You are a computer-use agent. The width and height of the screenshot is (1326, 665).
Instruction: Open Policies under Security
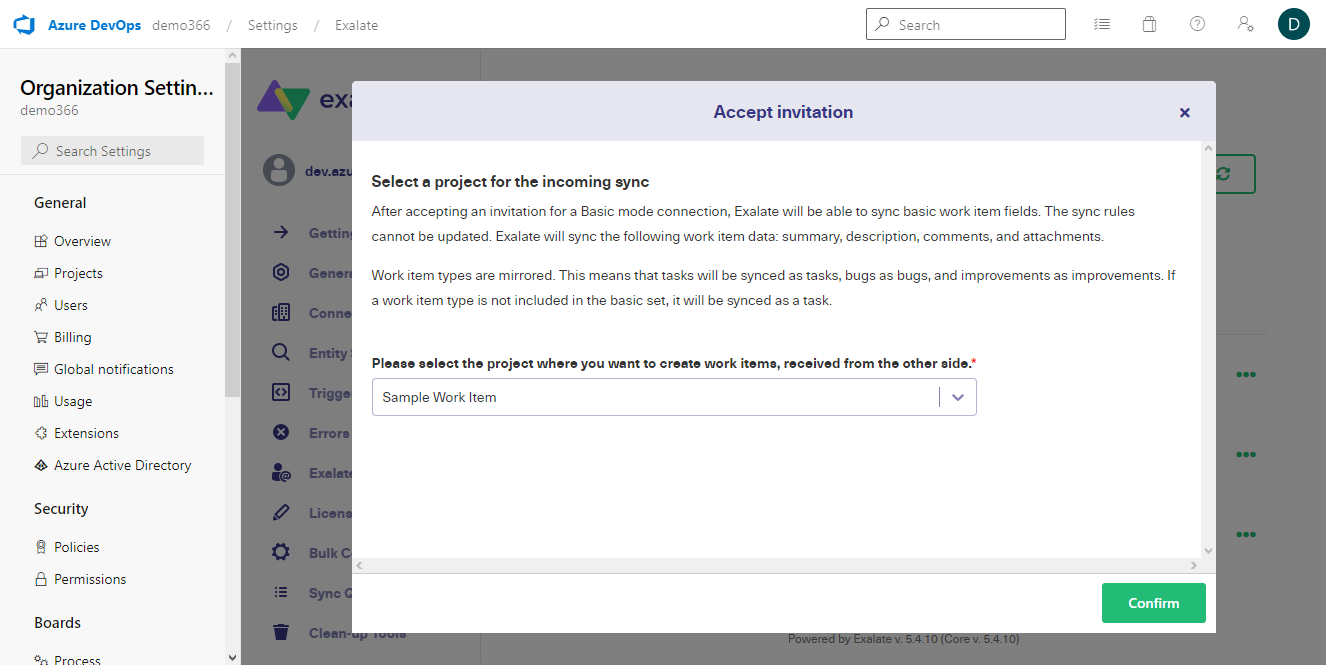coord(77,547)
